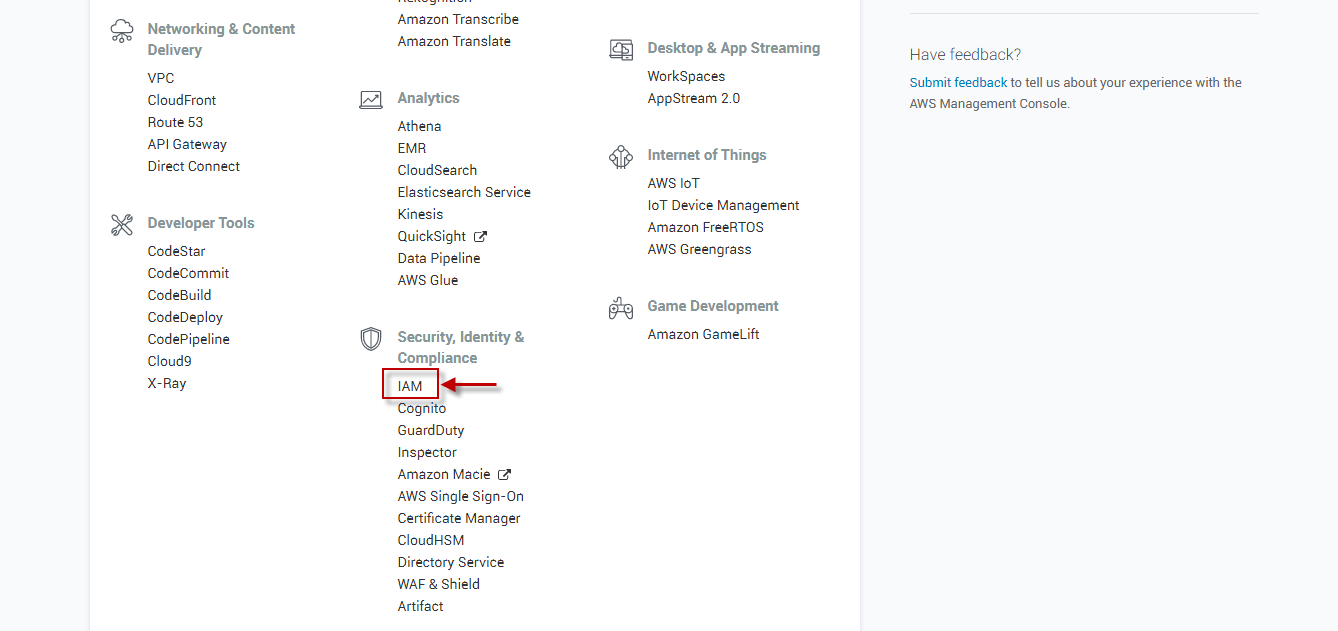
Task: Open Amazon FreeRTOS
Action: click(706, 227)
